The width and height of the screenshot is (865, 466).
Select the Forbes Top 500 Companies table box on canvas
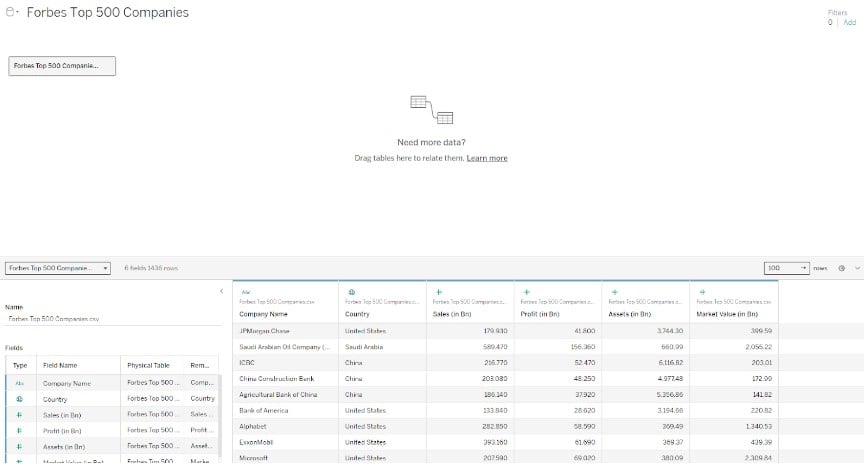pyautogui.click(x=62, y=66)
